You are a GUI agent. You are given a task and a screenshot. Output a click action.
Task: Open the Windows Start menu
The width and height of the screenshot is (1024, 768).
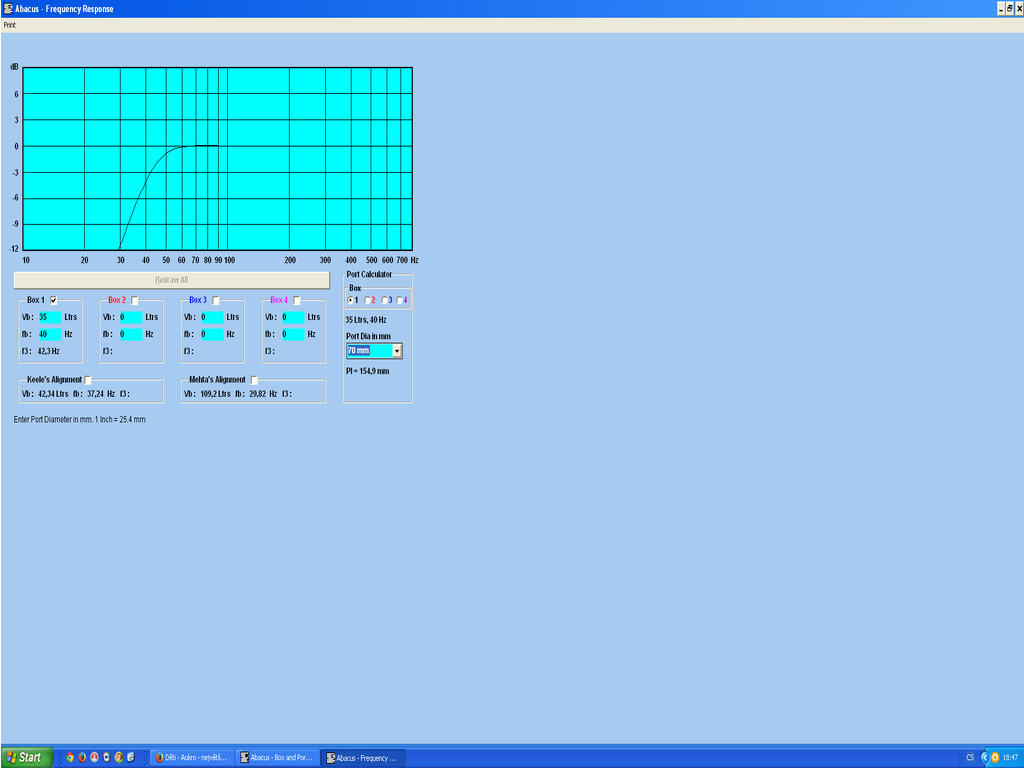[x=27, y=758]
